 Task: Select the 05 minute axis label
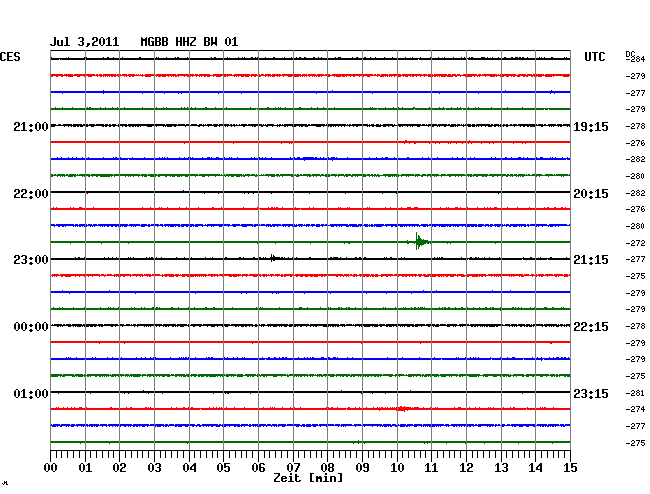tap(223, 467)
